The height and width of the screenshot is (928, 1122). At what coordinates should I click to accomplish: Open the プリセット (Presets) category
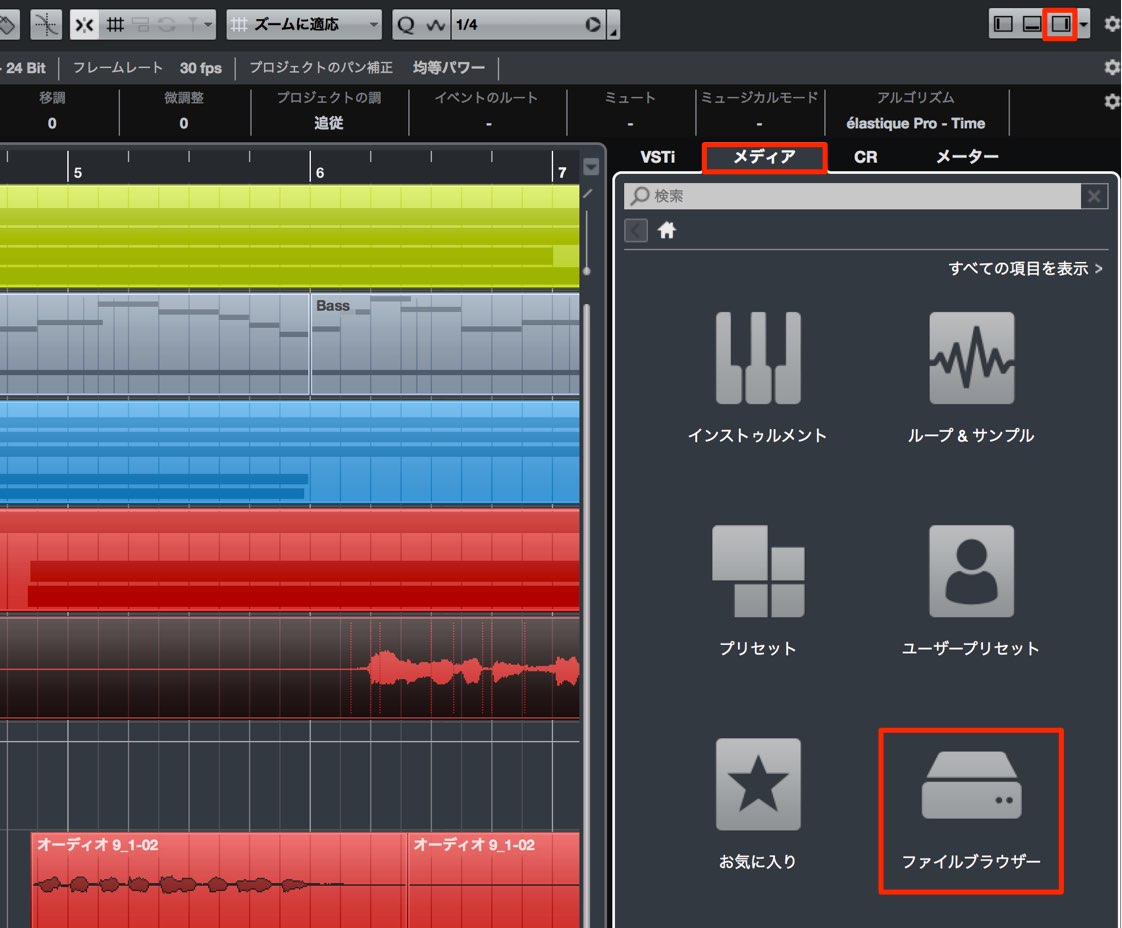757,590
